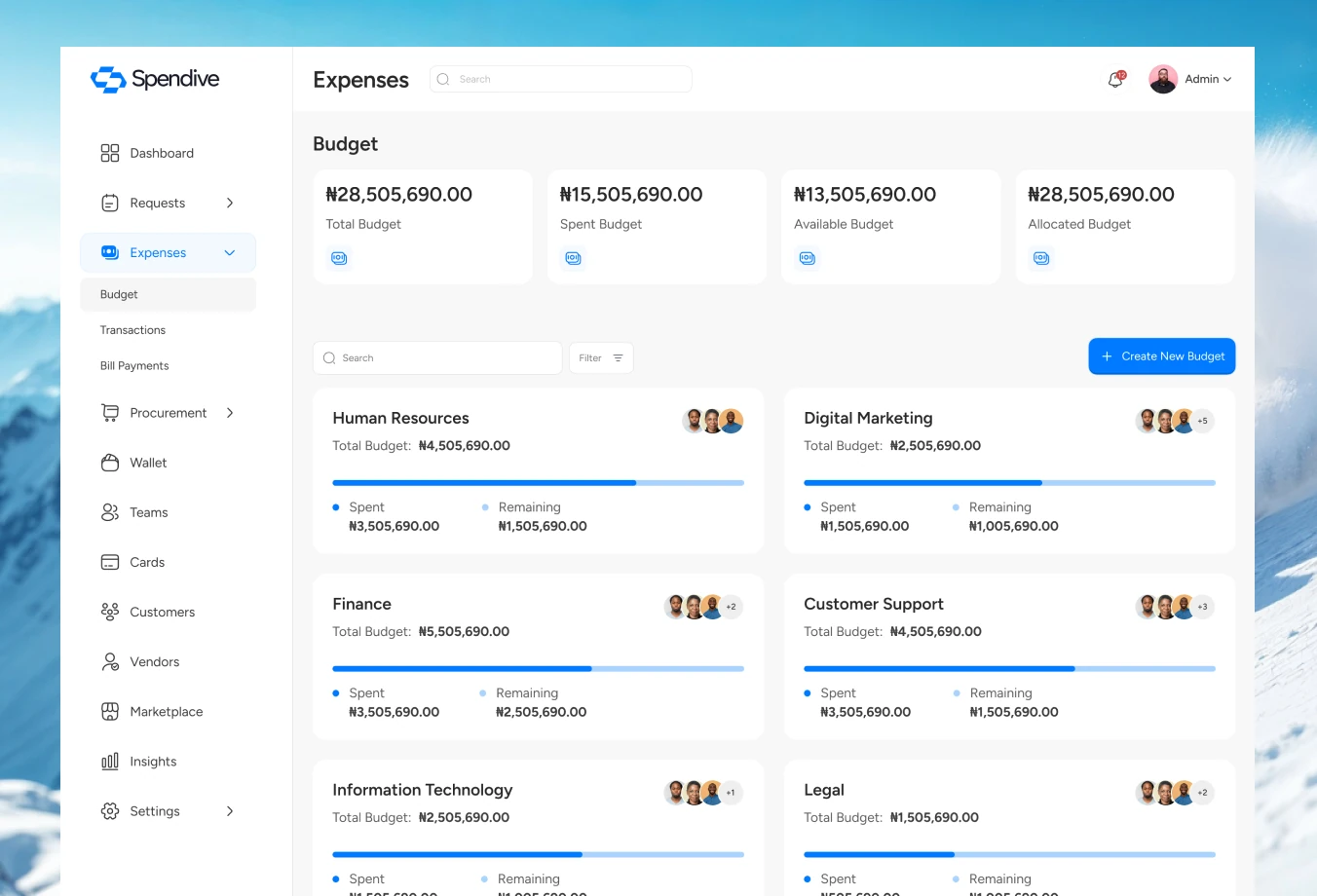This screenshot has width=1317, height=896.
Task: Click the +3 members badge on Customer Support
Action: pos(1203,607)
